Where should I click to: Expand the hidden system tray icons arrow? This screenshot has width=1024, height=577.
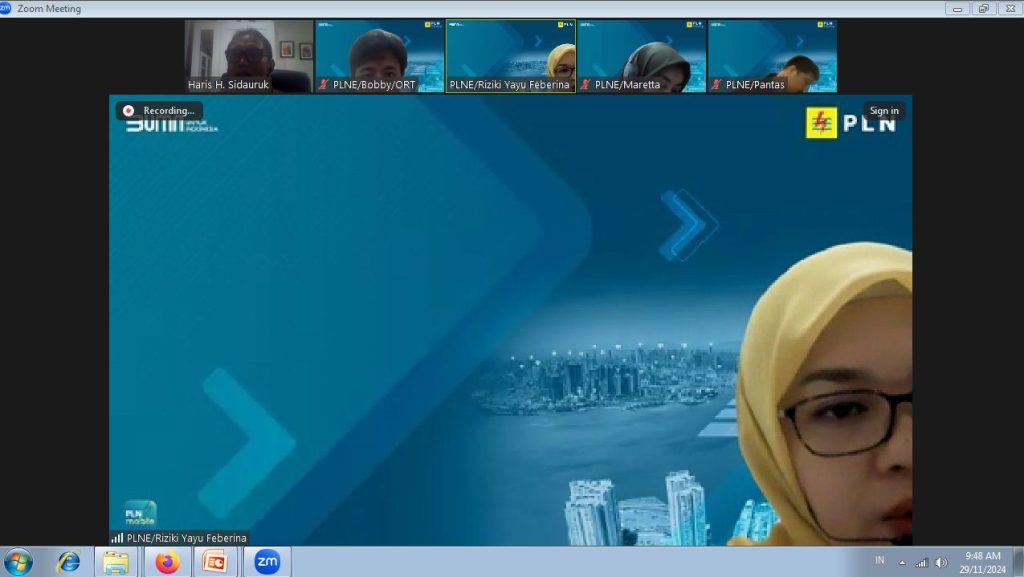coord(903,562)
